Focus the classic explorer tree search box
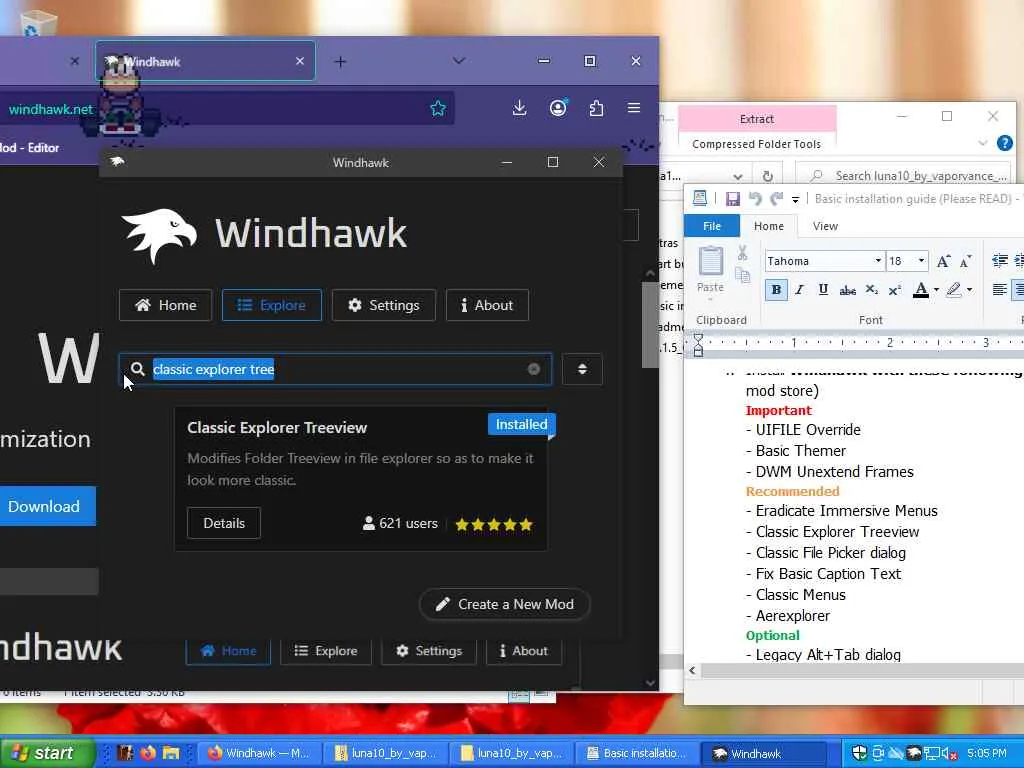The height and width of the screenshot is (768, 1024). coord(335,369)
